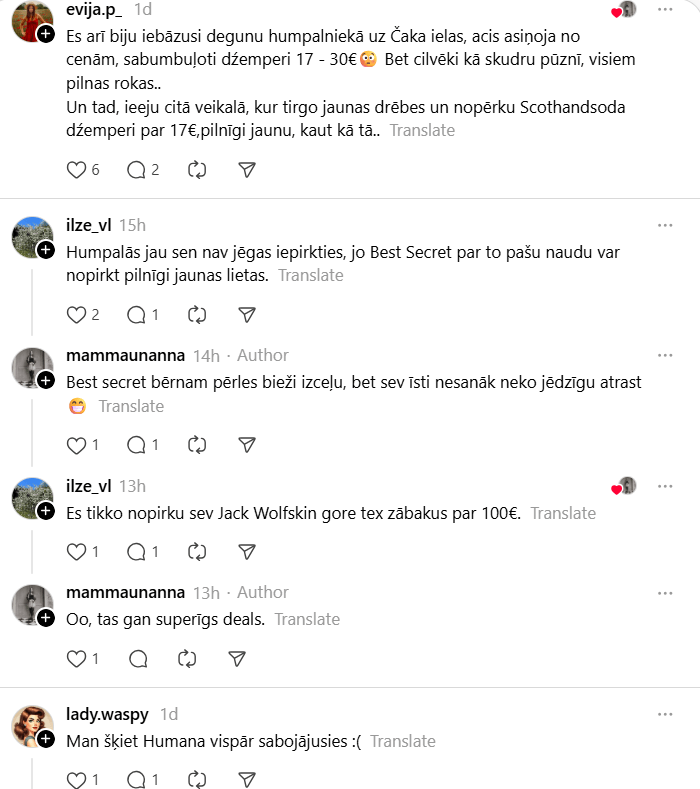The height and width of the screenshot is (789, 700).
Task: Share evija.p_'s comment via paper plane
Action: 247,170
